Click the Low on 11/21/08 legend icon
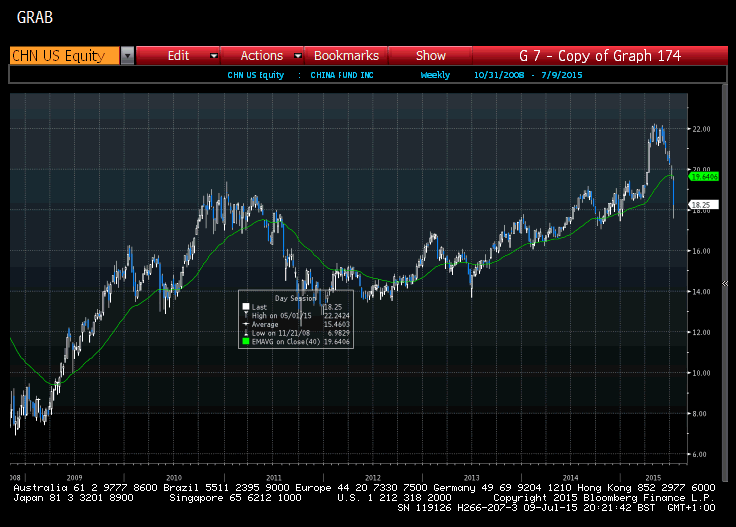The height and width of the screenshot is (527, 736). point(244,333)
